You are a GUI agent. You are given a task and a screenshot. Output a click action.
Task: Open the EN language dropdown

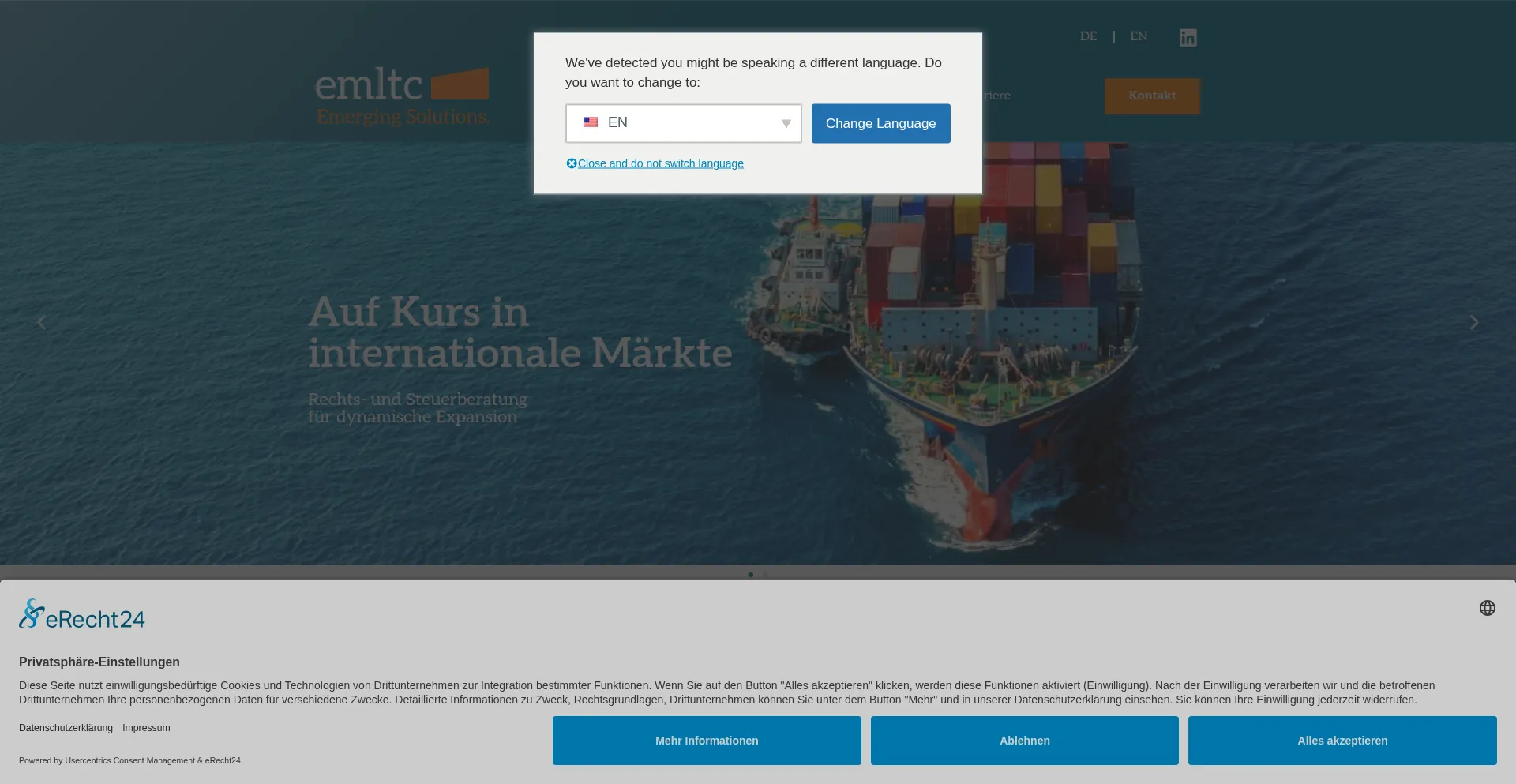[683, 123]
